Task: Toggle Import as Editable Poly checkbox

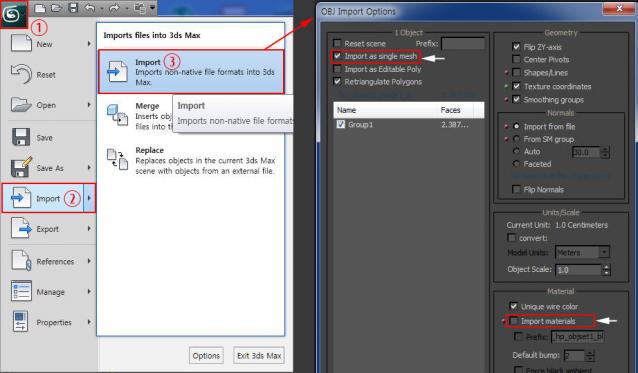Action: coord(337,69)
